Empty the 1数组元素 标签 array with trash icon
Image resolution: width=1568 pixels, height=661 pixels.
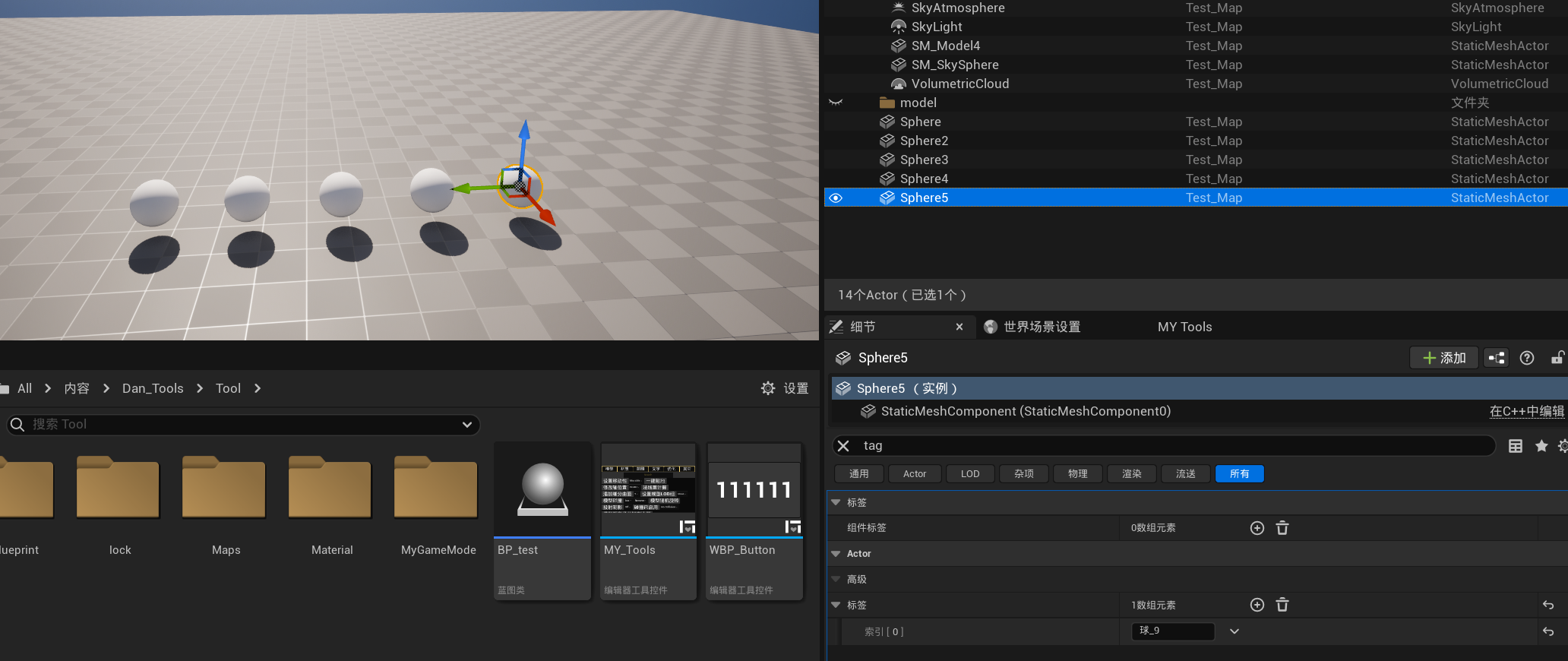[x=1282, y=605]
